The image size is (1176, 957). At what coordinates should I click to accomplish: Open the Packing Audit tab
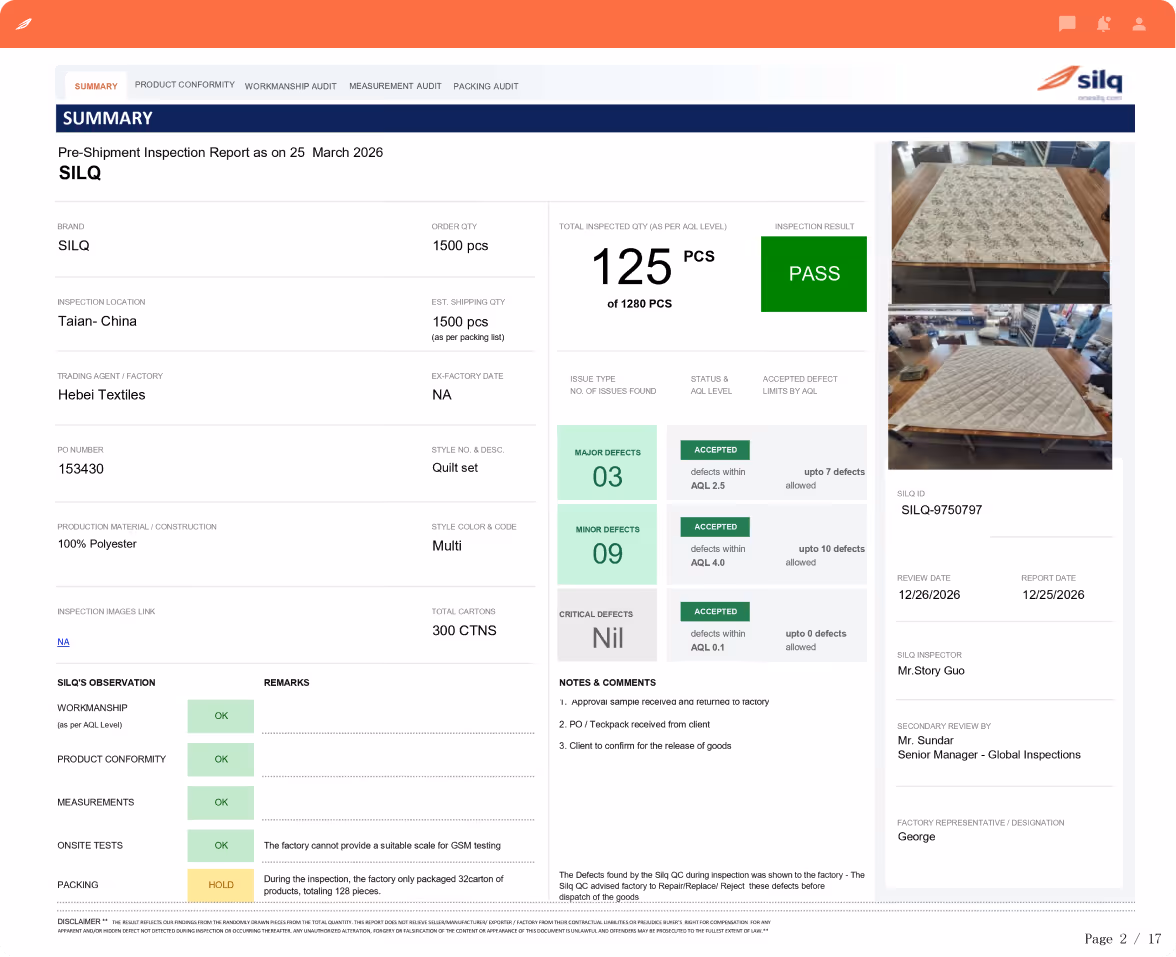click(x=485, y=86)
